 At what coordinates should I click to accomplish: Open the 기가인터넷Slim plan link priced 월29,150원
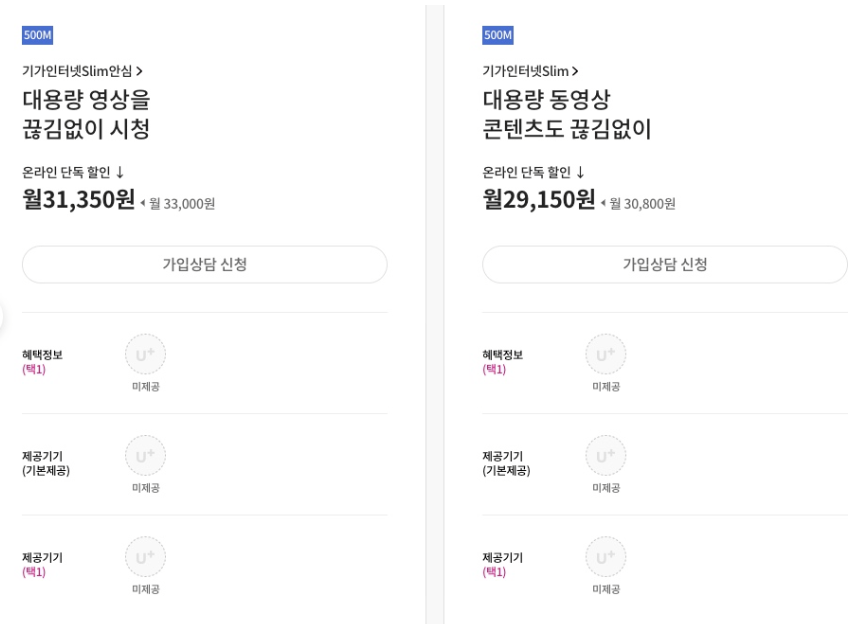[x=530, y=71]
